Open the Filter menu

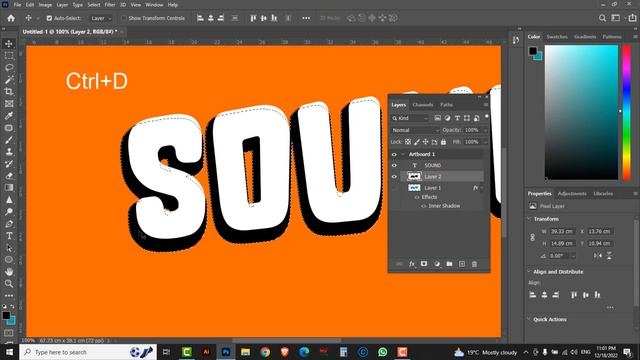110,5
